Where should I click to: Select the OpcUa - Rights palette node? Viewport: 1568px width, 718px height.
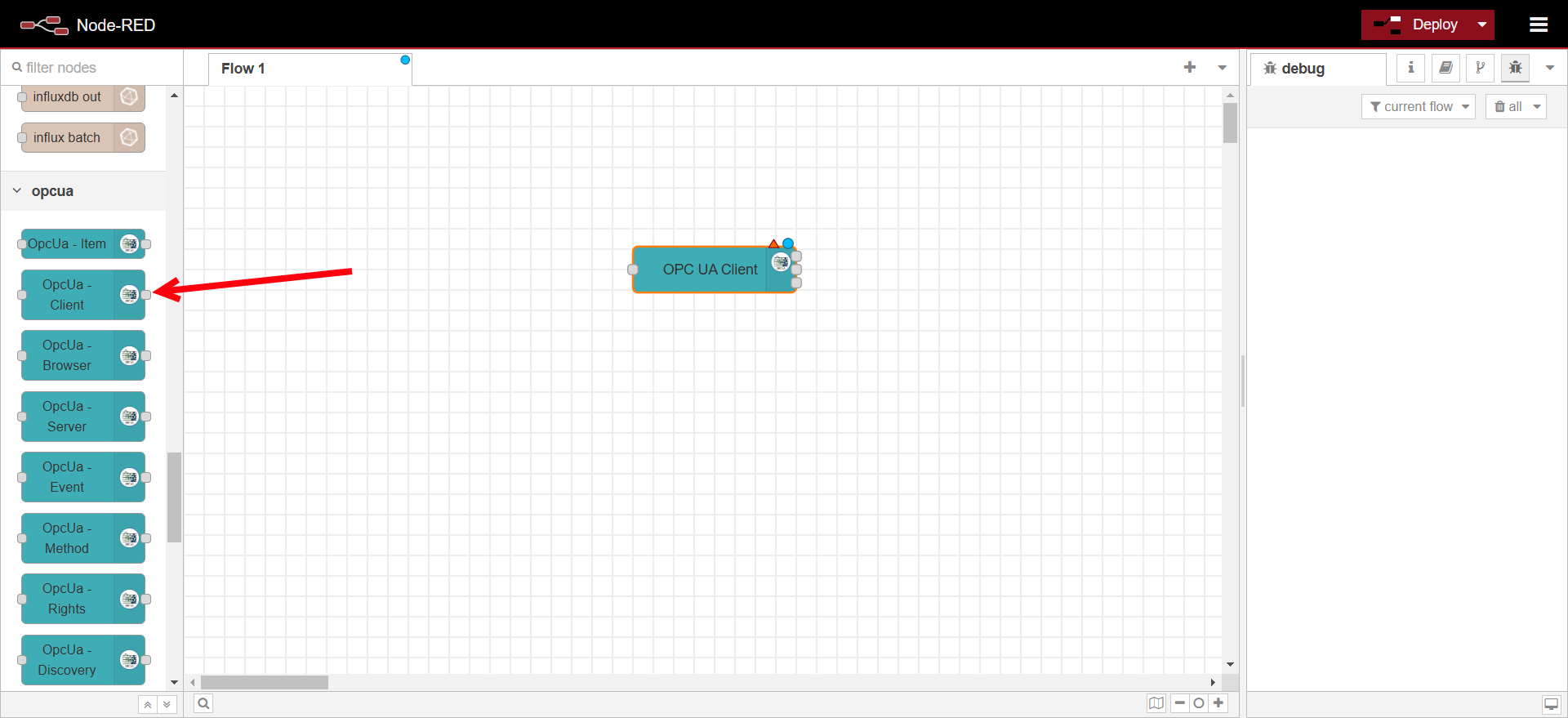tap(82, 599)
